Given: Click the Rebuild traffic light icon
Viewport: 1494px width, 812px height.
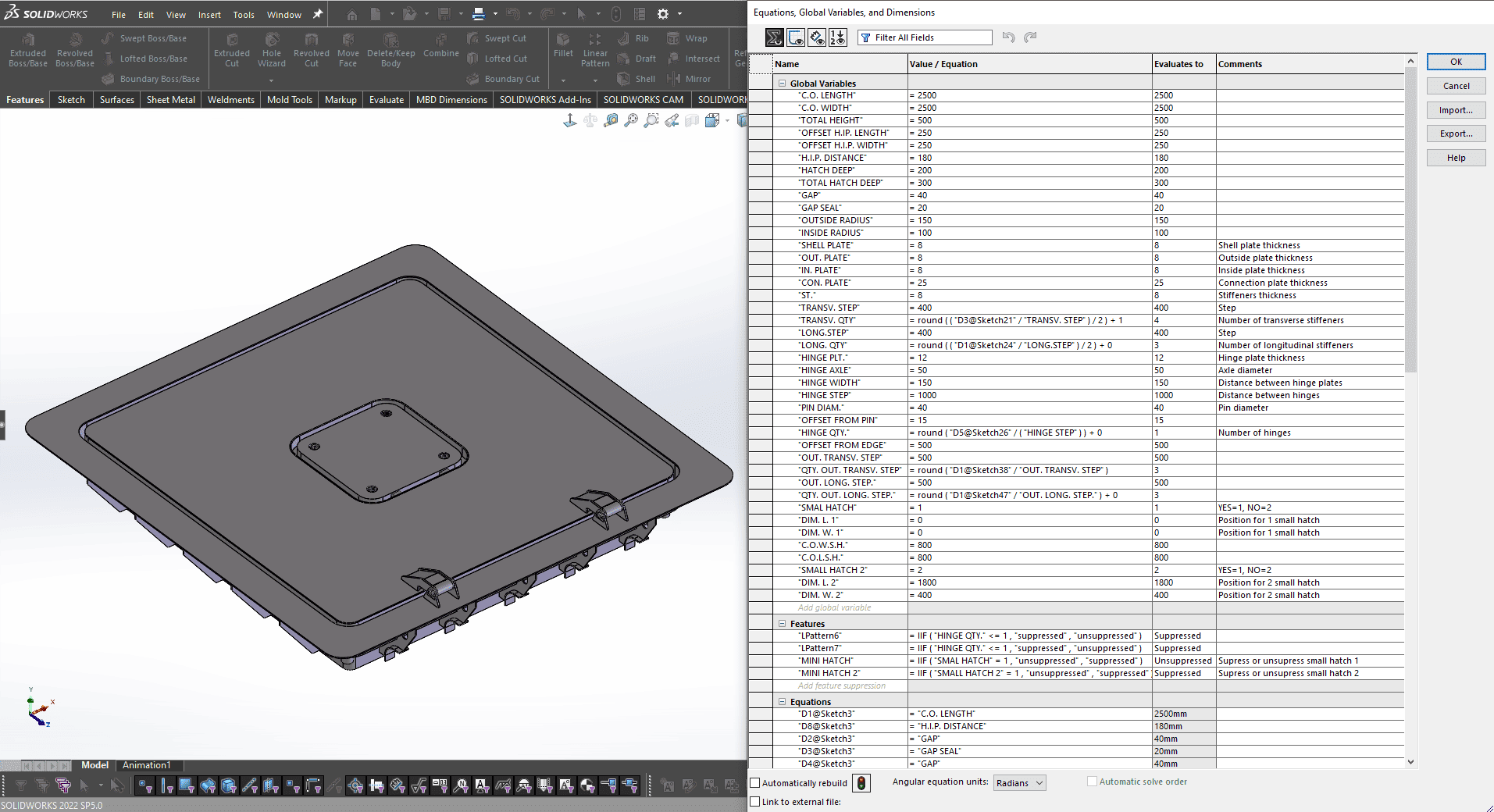Looking at the screenshot, I should [x=861, y=783].
